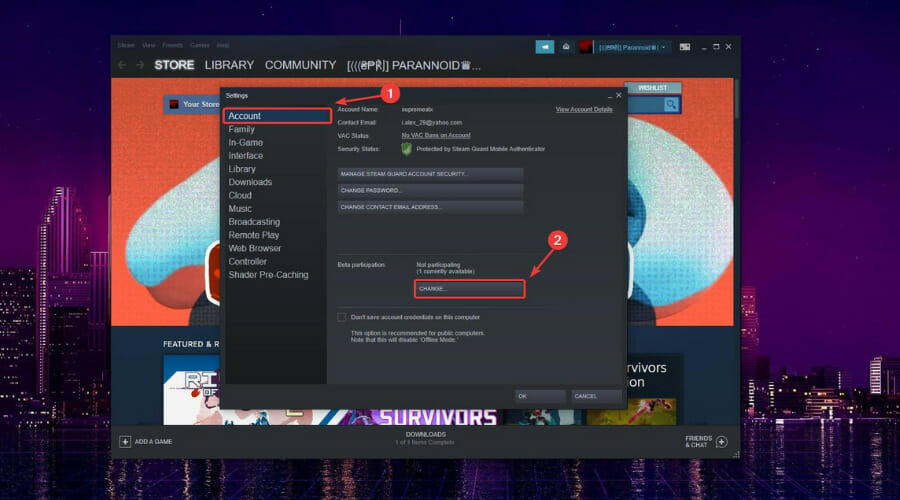Open the Help menu
Image resolution: width=900 pixels, height=500 pixels.
point(223,45)
